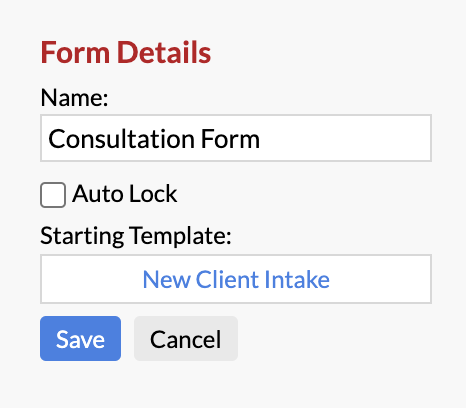Change the starting template from New Client Intake
The image size is (466, 408).
point(236,279)
